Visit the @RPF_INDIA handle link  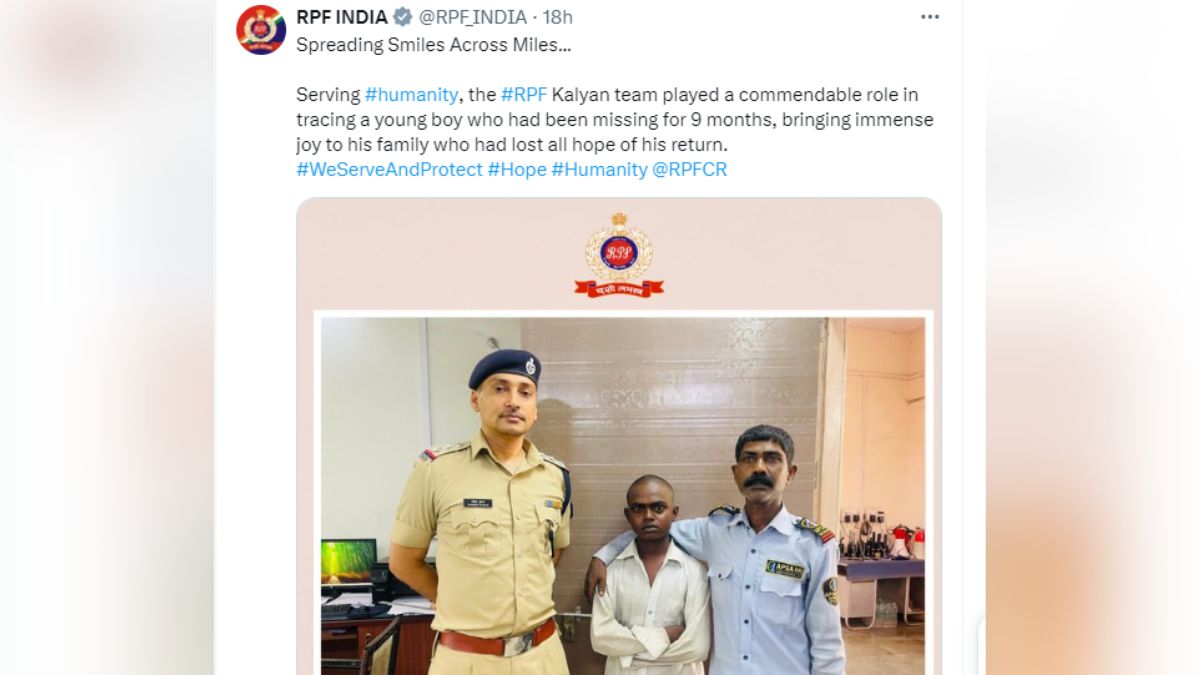472,17
